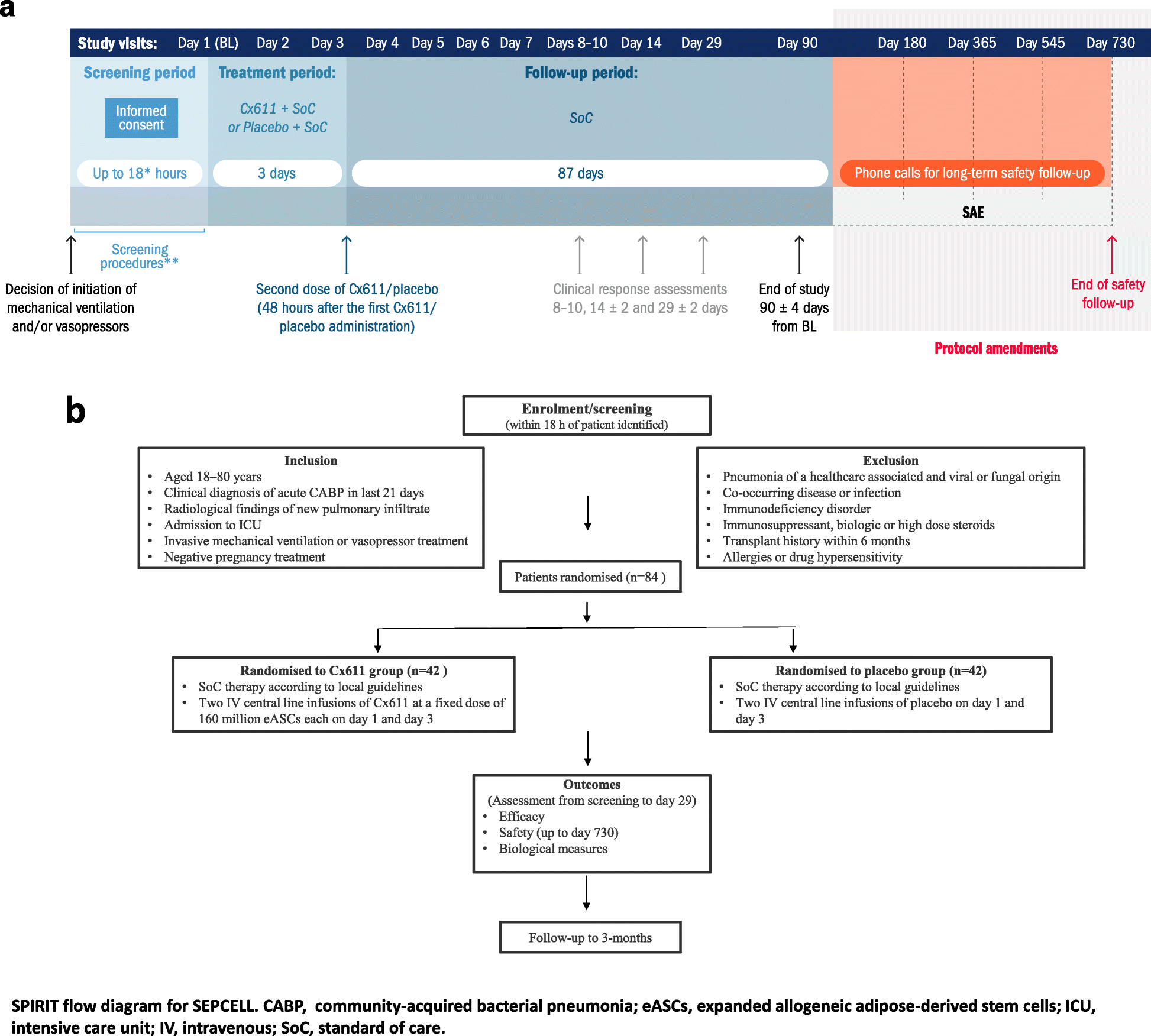Select the 'Day 6' visit label

pos(473,43)
